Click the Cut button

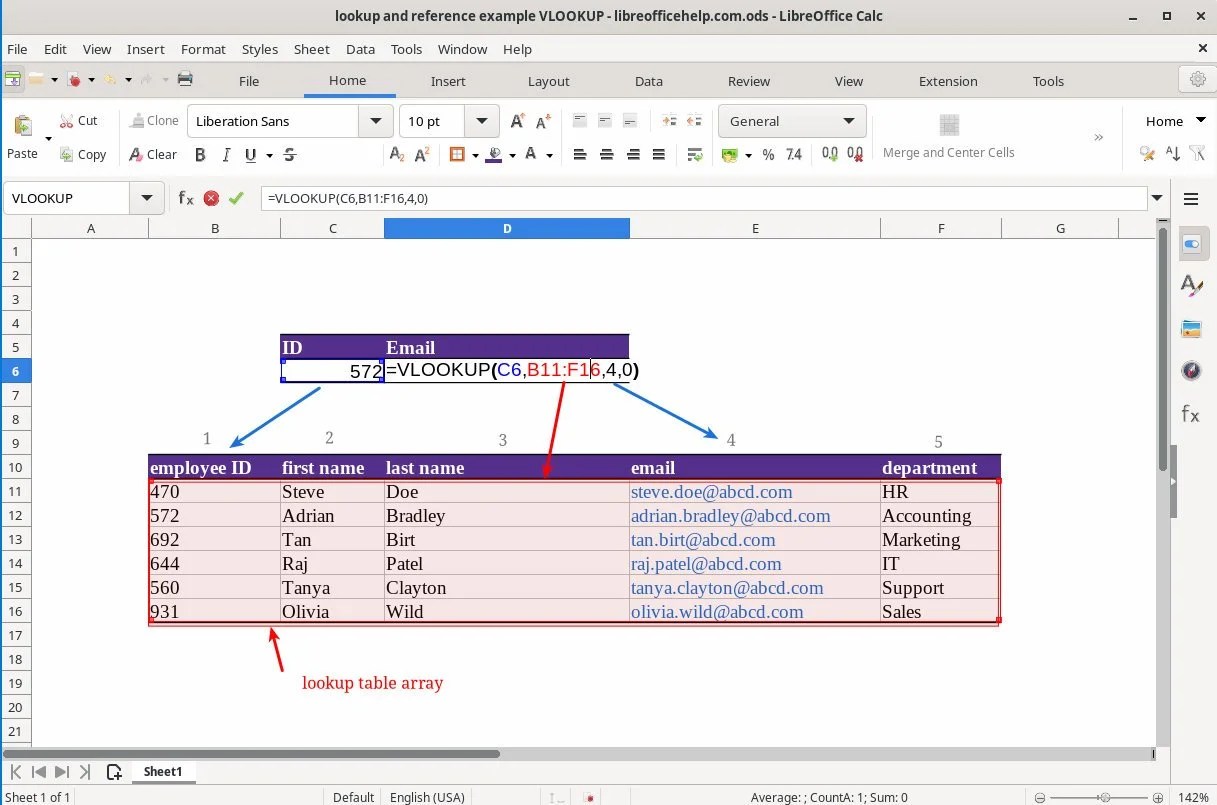(78, 120)
